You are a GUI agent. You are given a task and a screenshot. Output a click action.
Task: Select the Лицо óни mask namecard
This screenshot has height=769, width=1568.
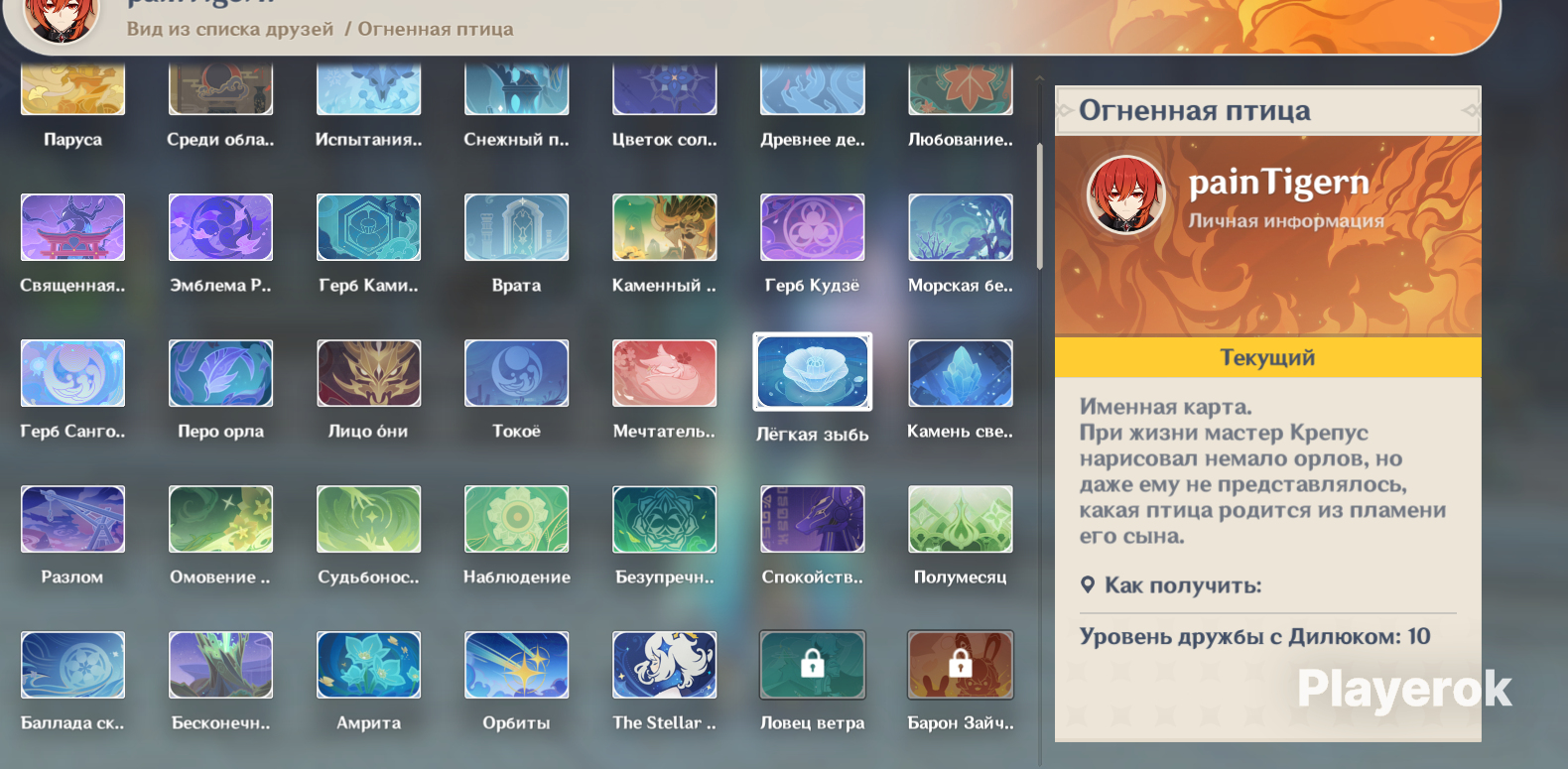(x=368, y=373)
